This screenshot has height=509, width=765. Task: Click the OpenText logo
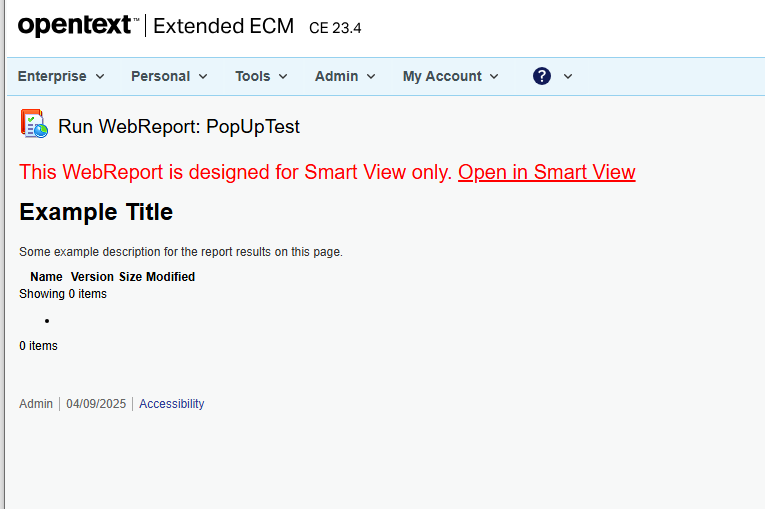79,26
